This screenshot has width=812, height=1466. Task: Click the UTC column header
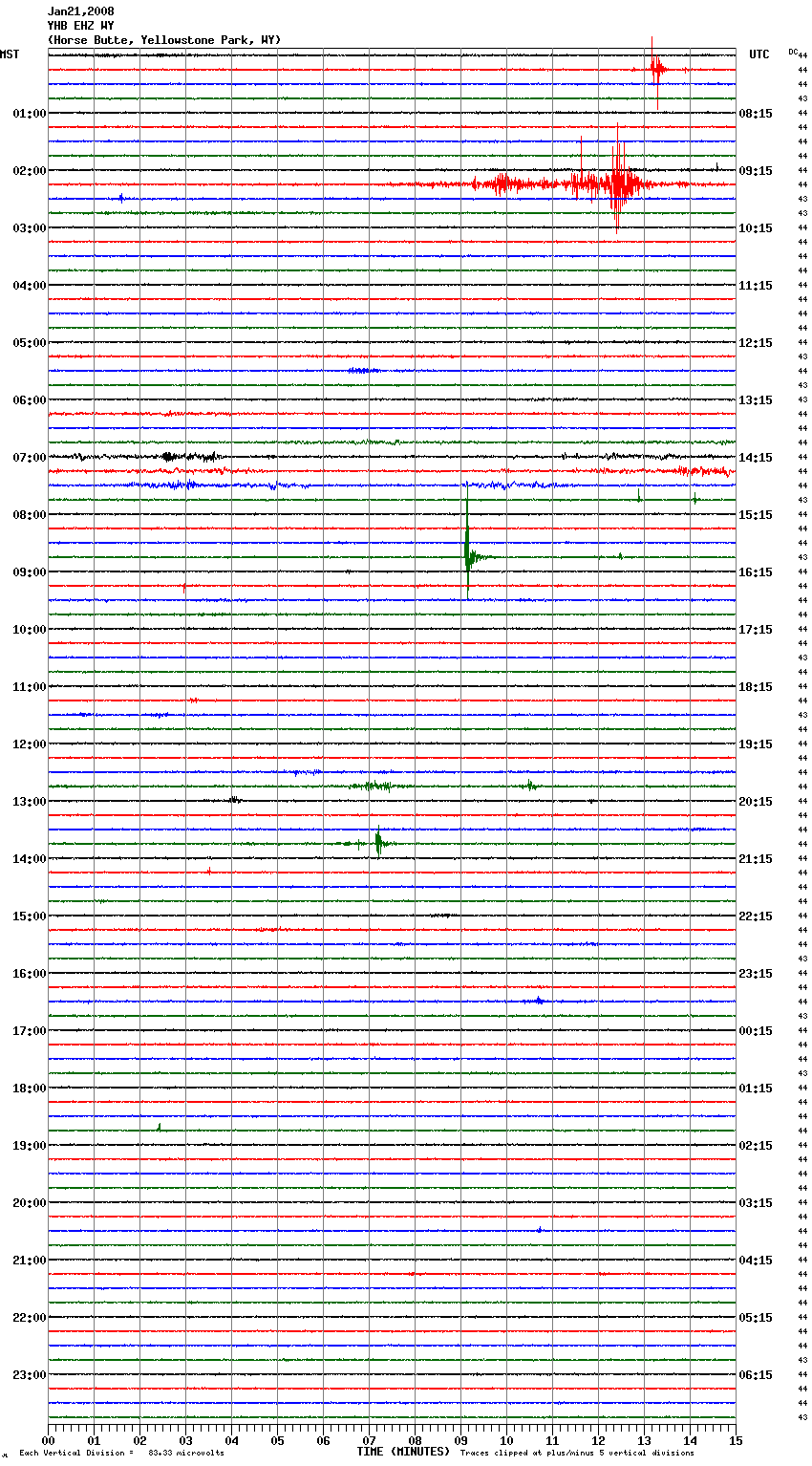click(759, 54)
